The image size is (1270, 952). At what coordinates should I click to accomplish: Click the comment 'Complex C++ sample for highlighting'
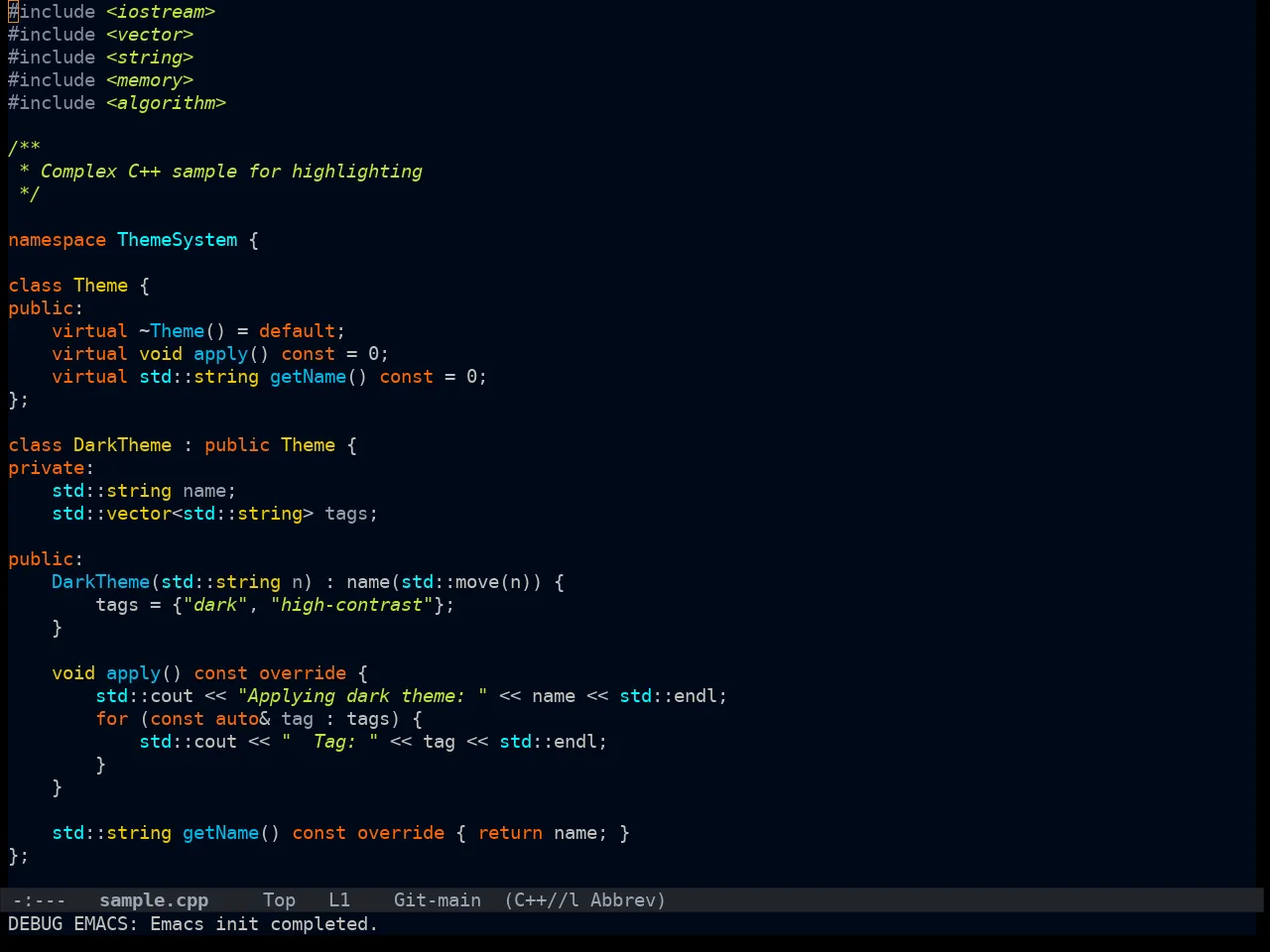pyautogui.click(x=231, y=172)
